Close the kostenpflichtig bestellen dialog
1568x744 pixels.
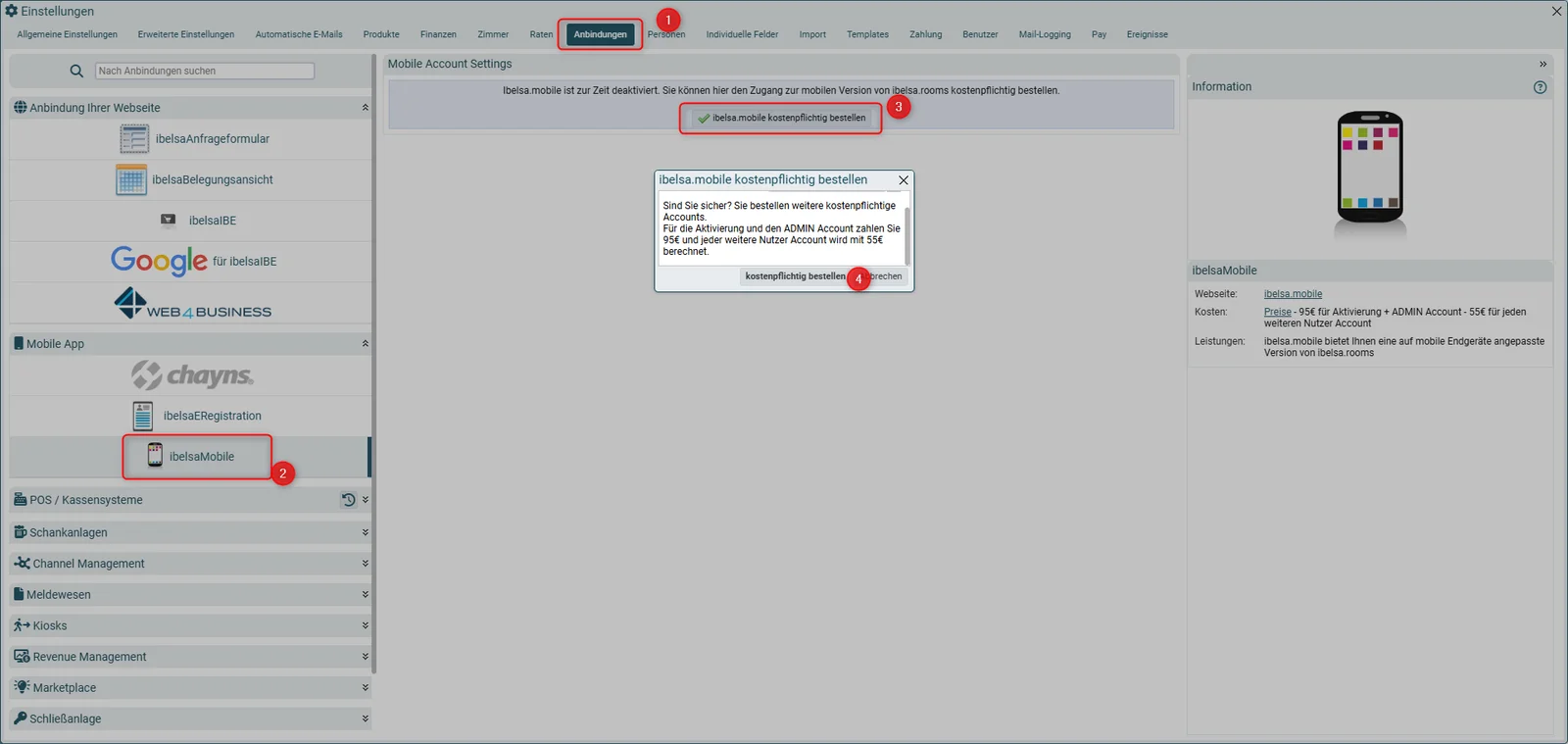904,180
